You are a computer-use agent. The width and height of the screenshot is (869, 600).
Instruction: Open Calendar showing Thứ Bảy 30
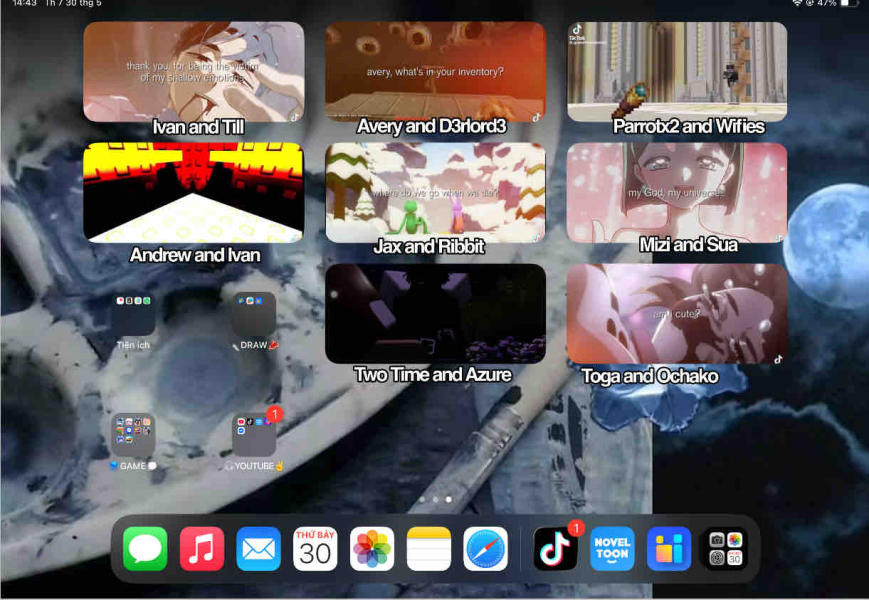[315, 548]
